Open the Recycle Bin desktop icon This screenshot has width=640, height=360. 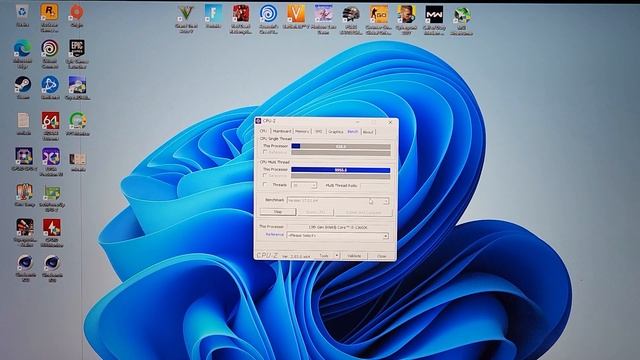(22, 16)
